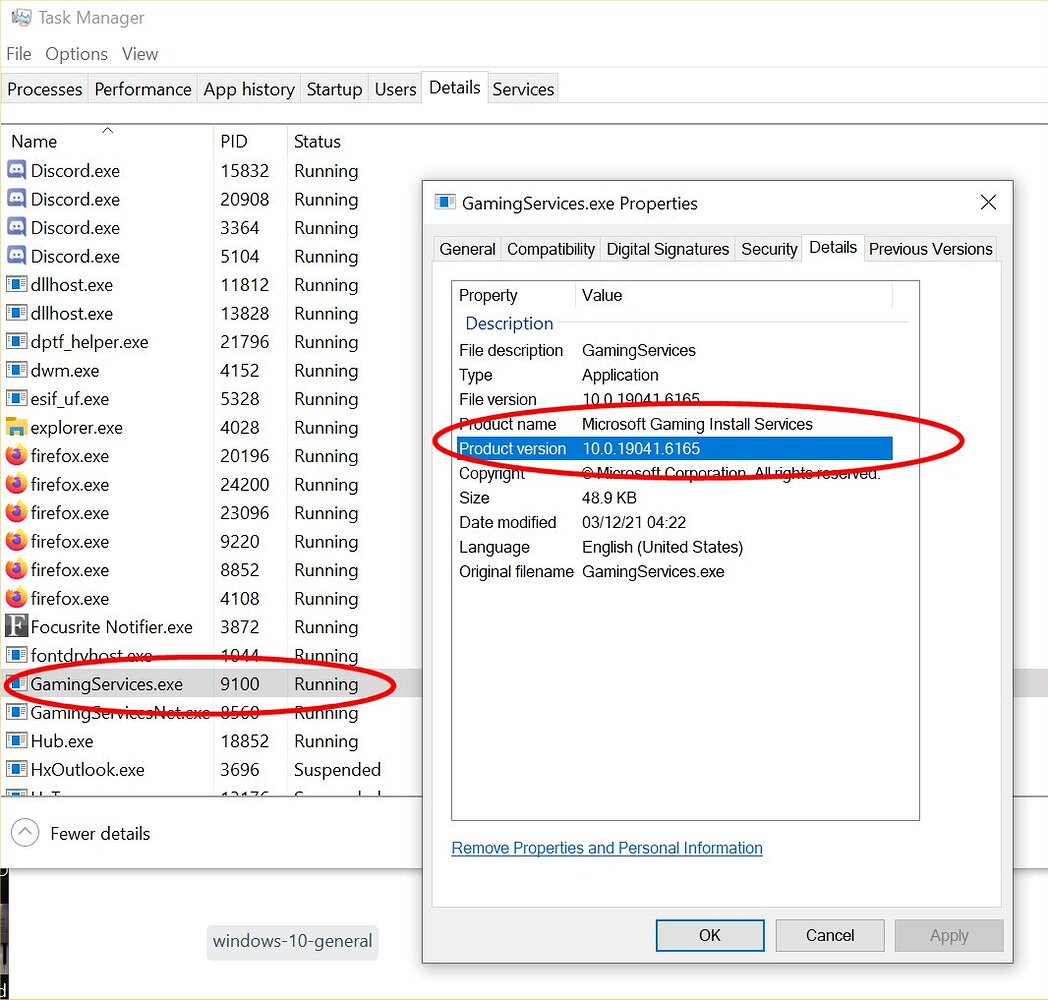Click the dllhost.exe icon for PID 11812
This screenshot has width=1048, height=1000.
17,285
